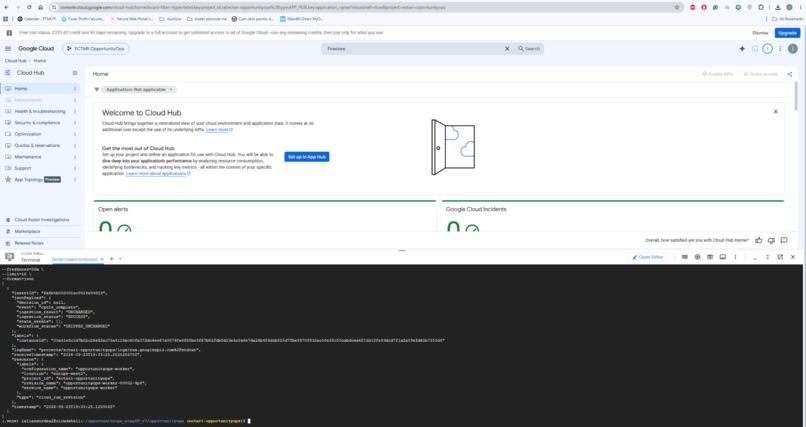This screenshot has width=806, height=427.
Task: Open the more options dots beside Home sidebar item
Action: point(75,88)
